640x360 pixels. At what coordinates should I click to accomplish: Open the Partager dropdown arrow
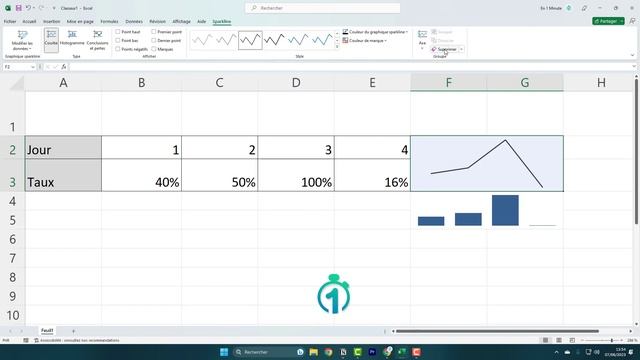click(622, 21)
